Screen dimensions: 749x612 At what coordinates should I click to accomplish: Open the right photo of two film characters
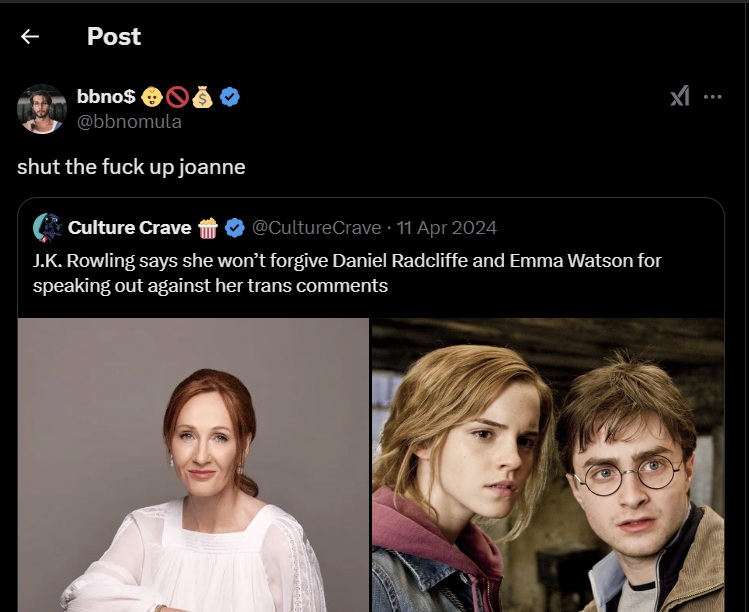tap(548, 465)
